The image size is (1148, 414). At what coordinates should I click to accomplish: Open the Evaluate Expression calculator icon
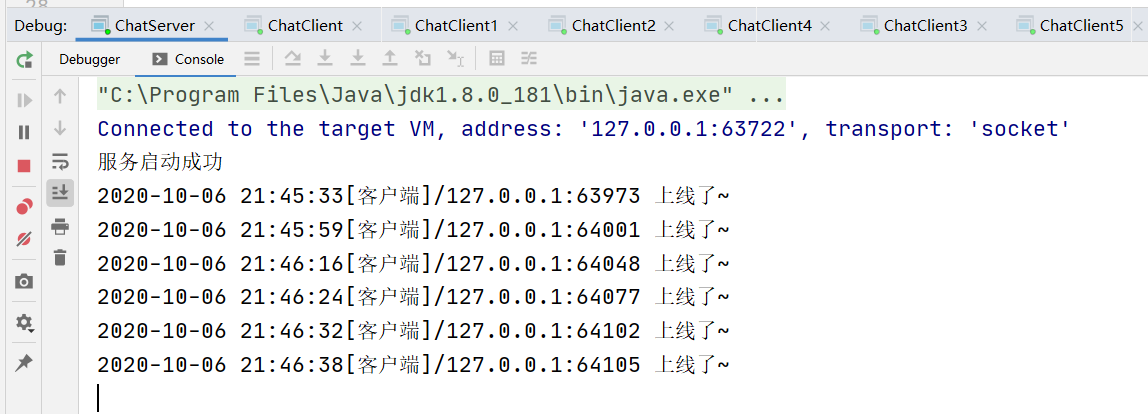pyautogui.click(x=496, y=59)
